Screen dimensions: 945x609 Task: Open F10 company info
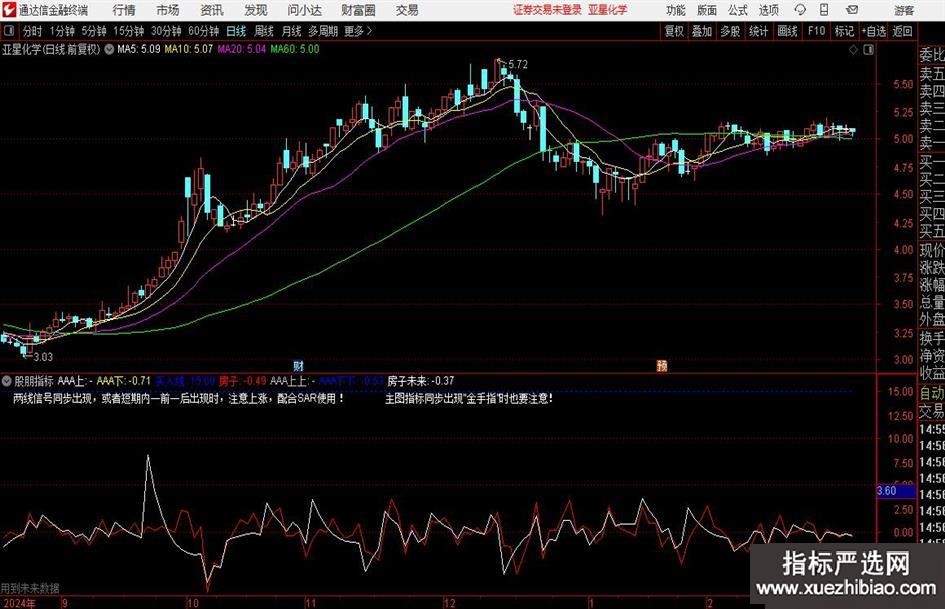817,31
